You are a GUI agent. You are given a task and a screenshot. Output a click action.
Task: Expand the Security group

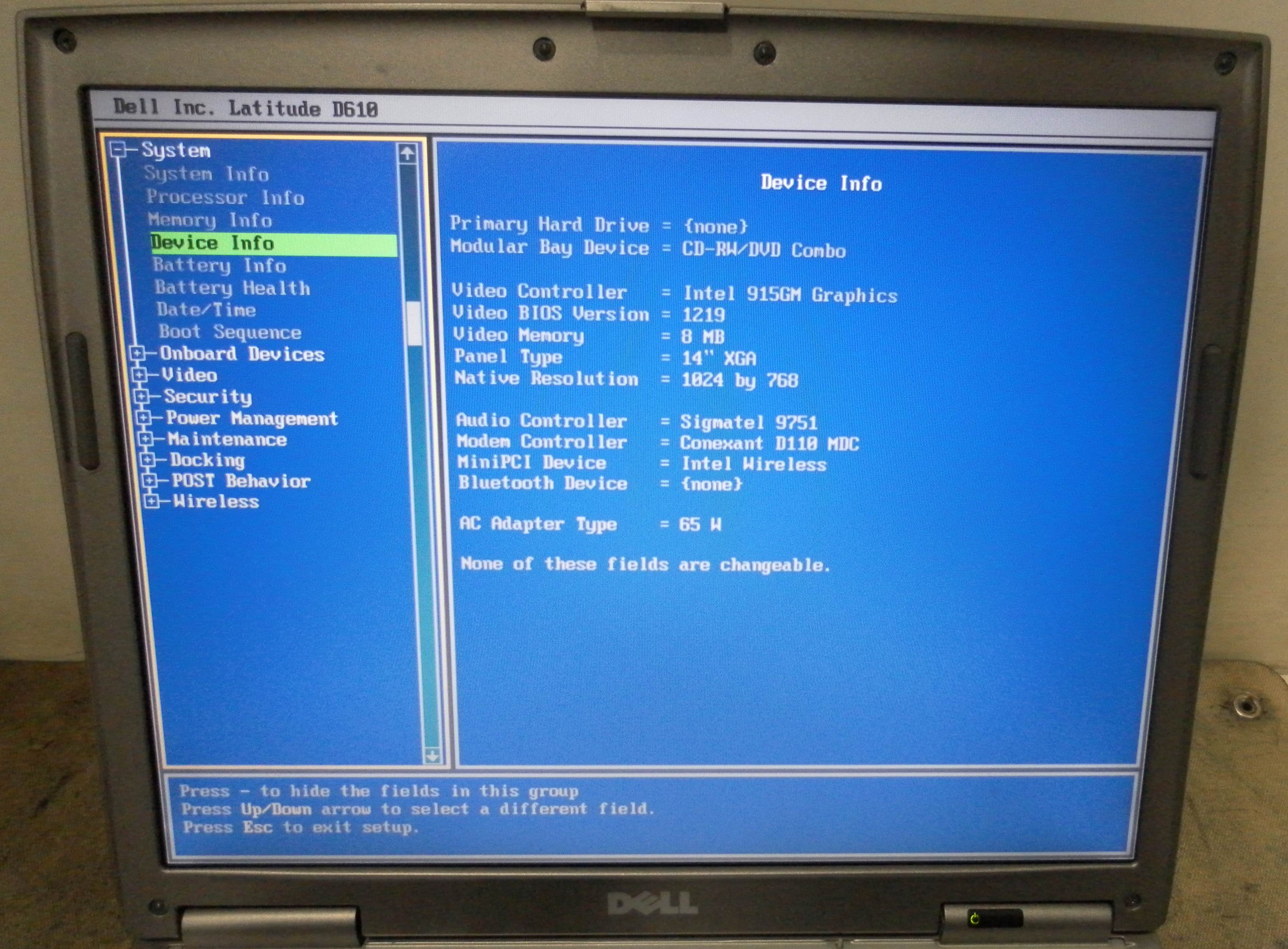coord(141,396)
